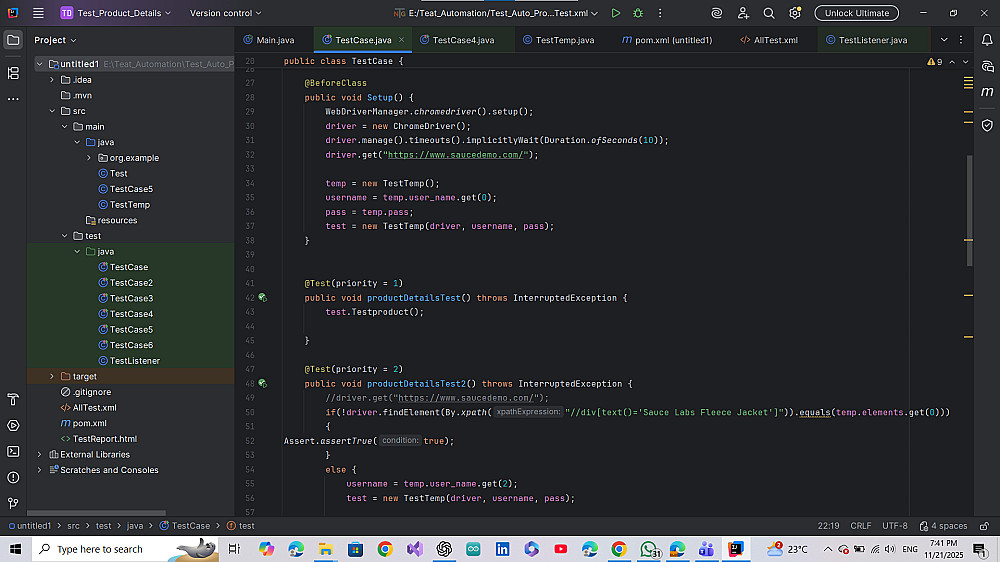1000x562 pixels.
Task: Click run gutter icon for productDetailsTest
Action: click(x=262, y=298)
